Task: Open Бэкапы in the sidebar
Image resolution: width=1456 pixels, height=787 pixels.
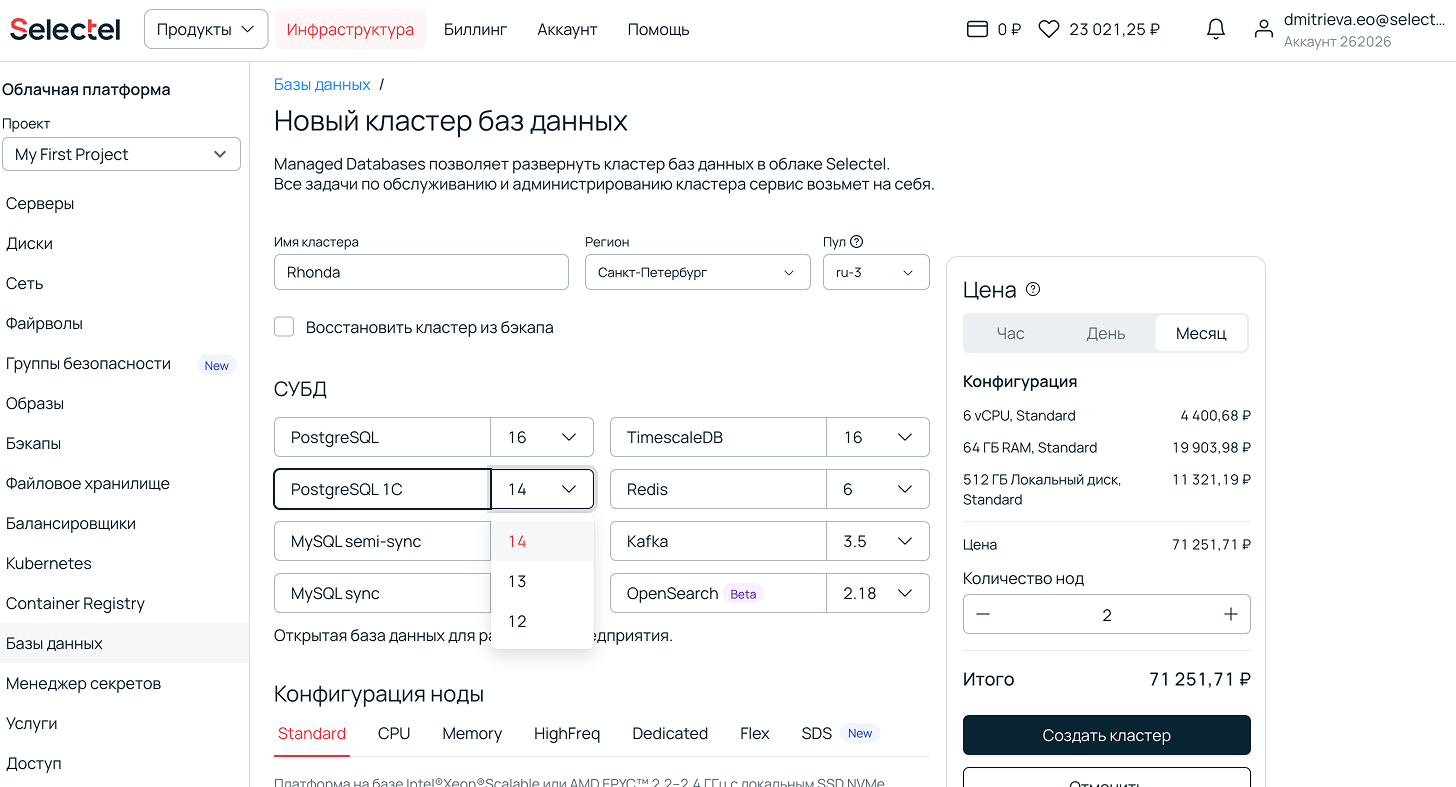Action: (x=124, y=443)
